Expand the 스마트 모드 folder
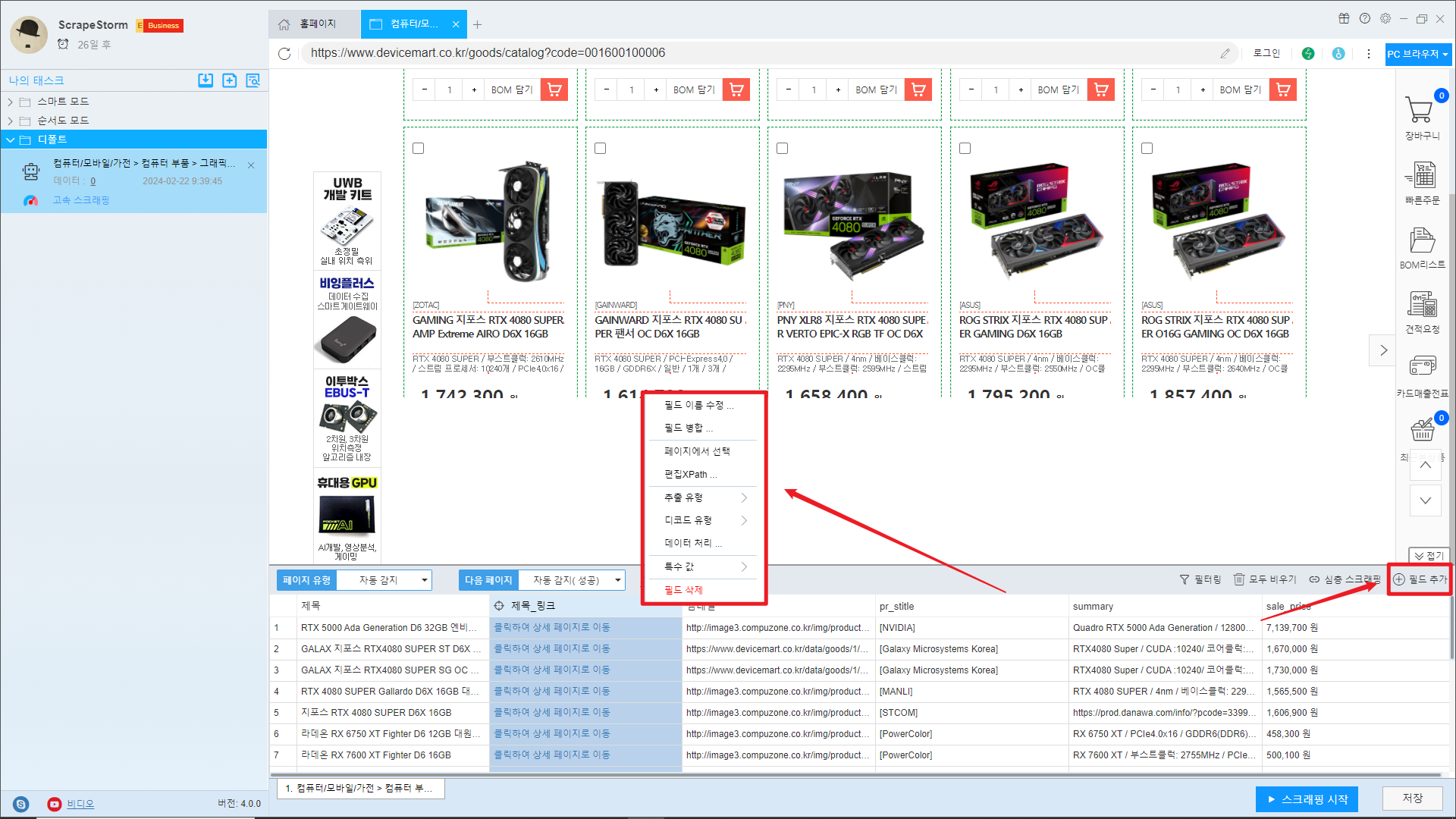This screenshot has width=1456, height=819. click(x=10, y=102)
